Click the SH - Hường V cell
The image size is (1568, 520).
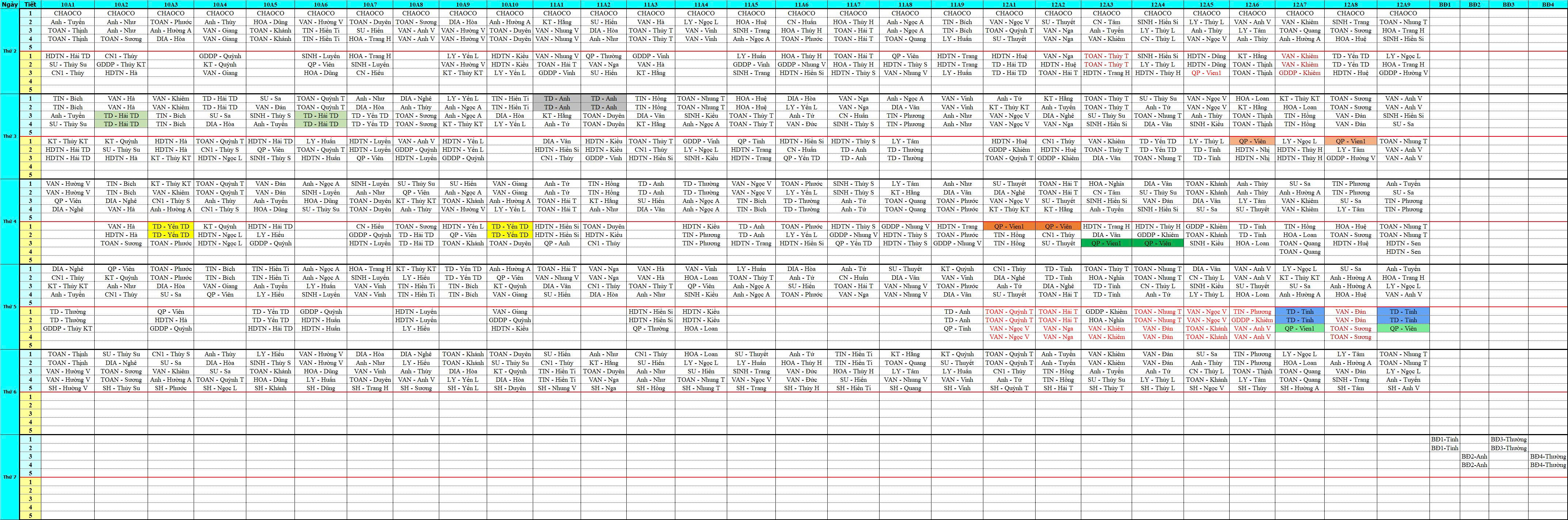[x=68, y=388]
